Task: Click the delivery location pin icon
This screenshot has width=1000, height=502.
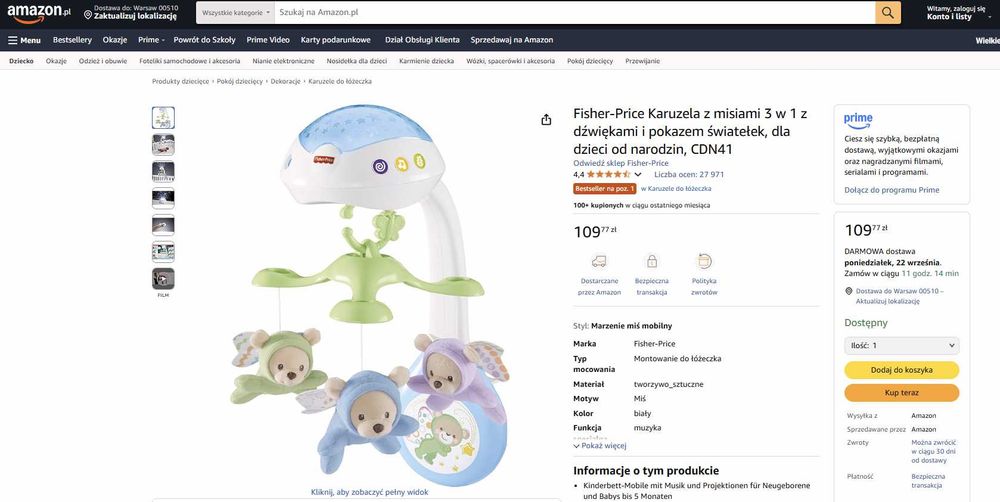Action: pos(88,15)
